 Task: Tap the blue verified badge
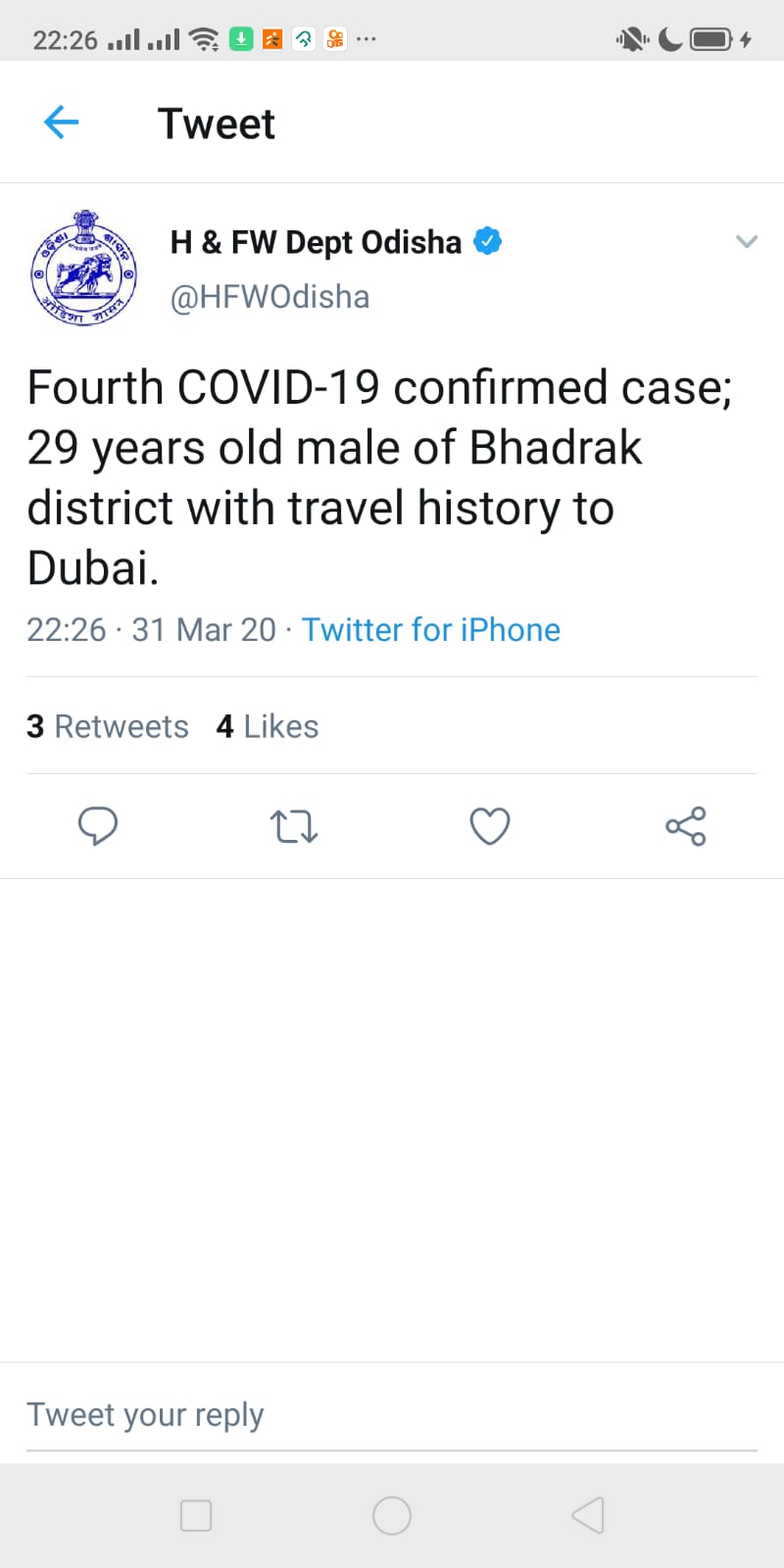pyautogui.click(x=487, y=241)
